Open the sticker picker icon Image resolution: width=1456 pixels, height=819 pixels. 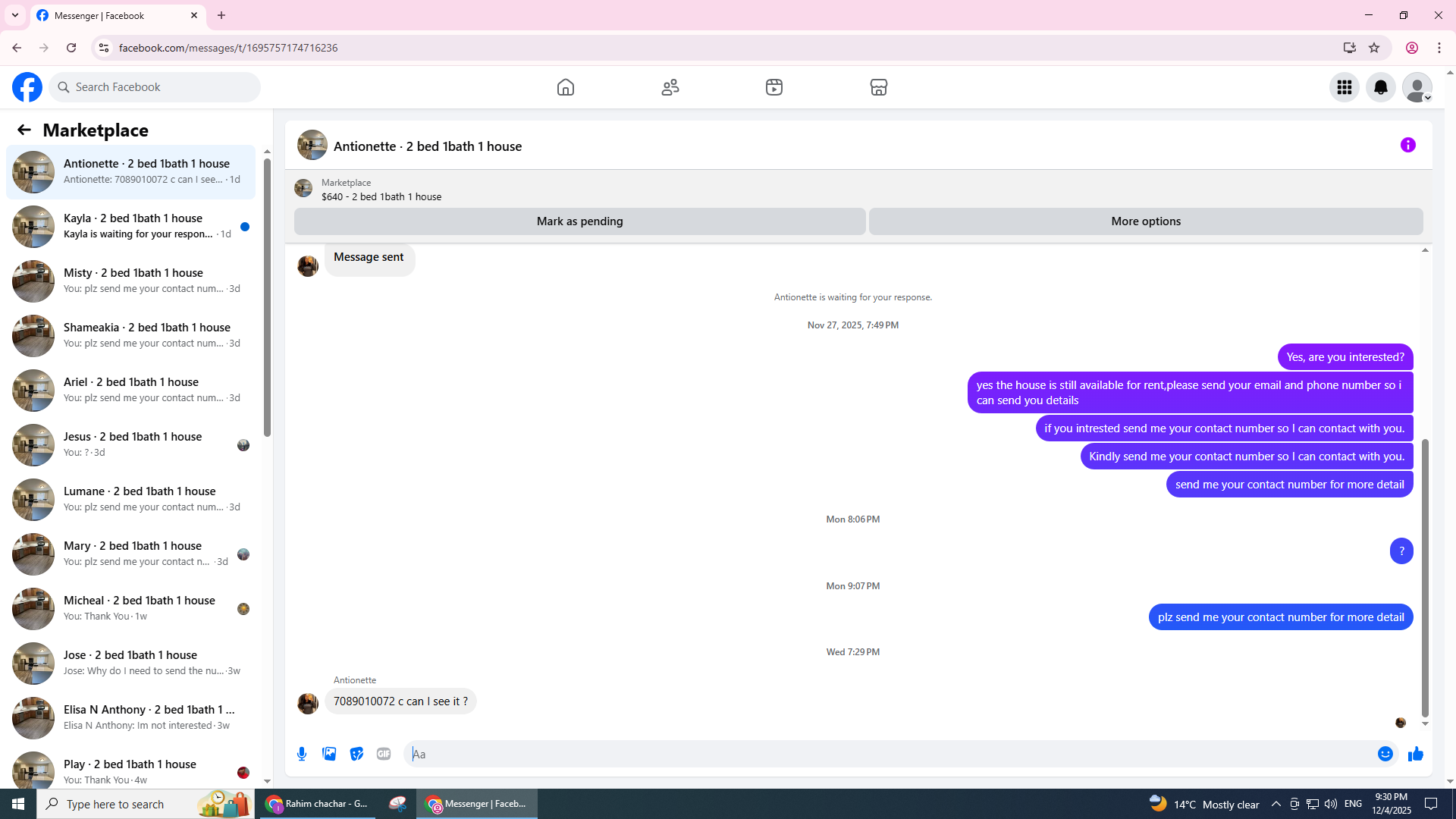pos(356,754)
